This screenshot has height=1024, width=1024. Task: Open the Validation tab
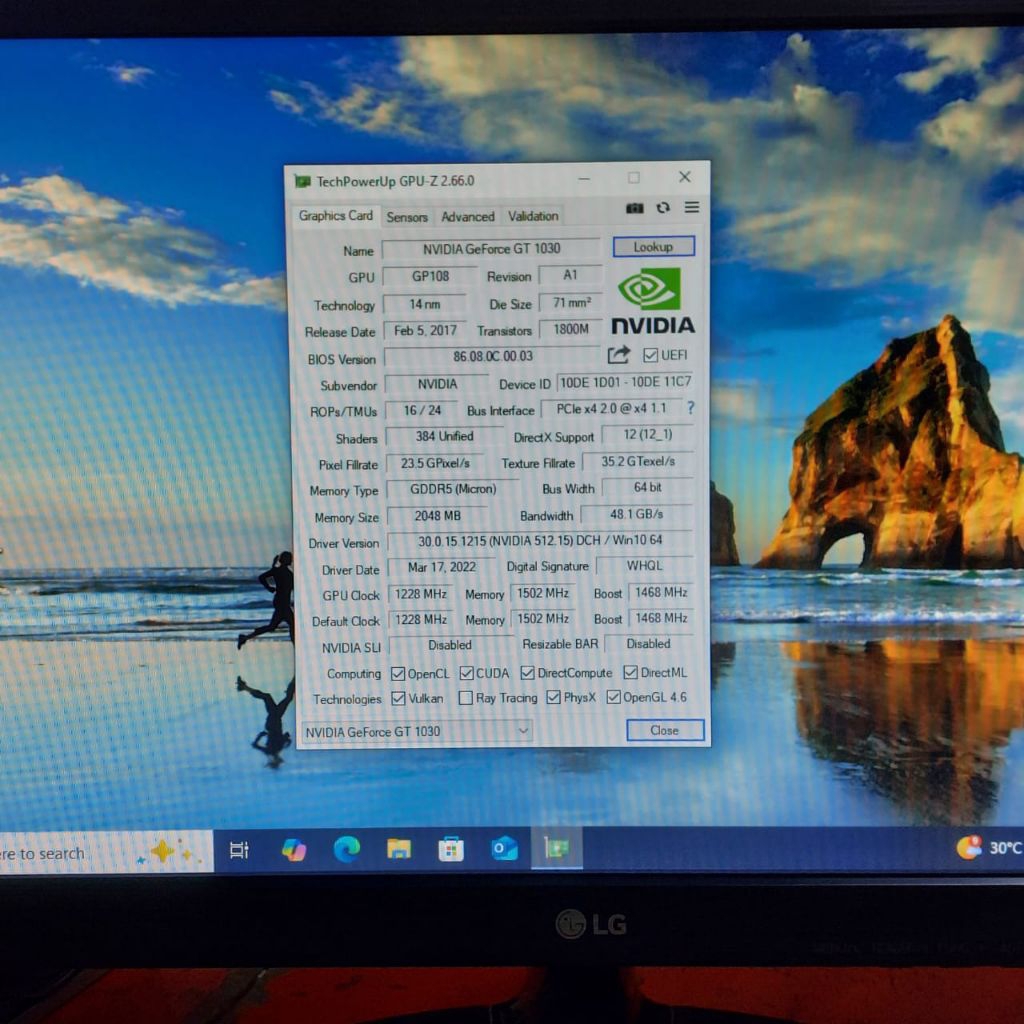(x=533, y=216)
